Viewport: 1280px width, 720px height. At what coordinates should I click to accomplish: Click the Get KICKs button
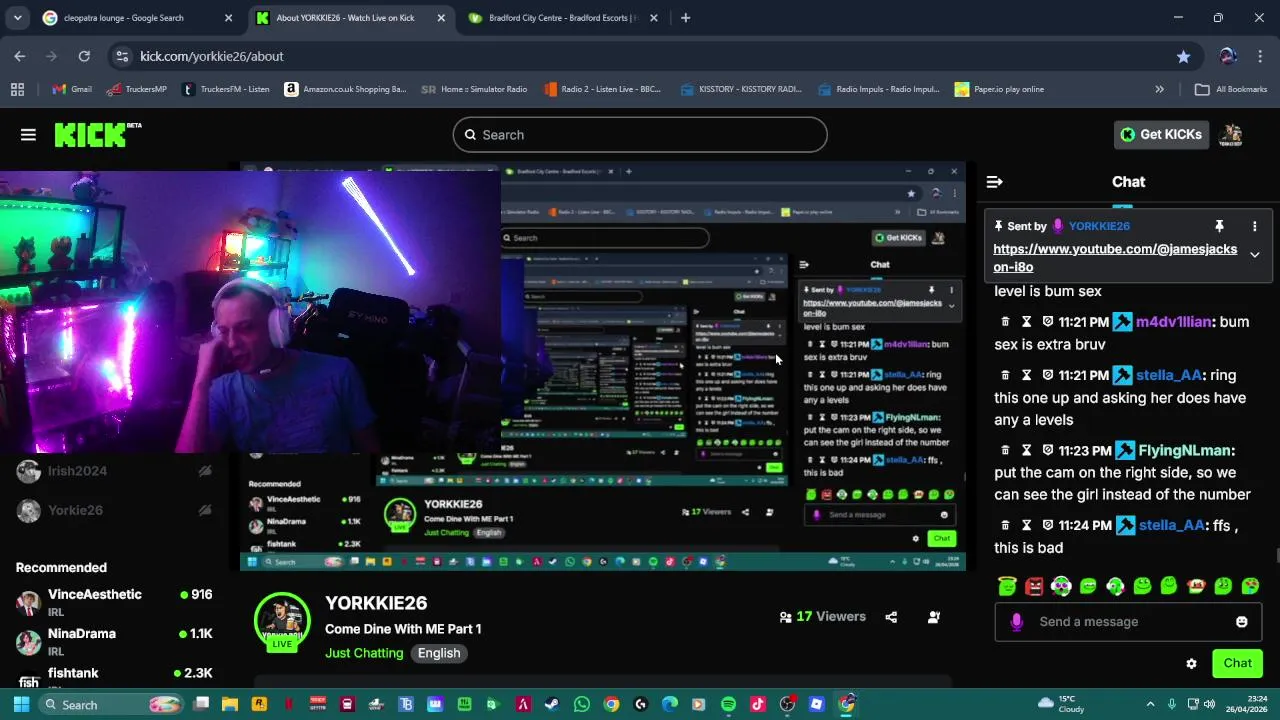(x=1161, y=135)
